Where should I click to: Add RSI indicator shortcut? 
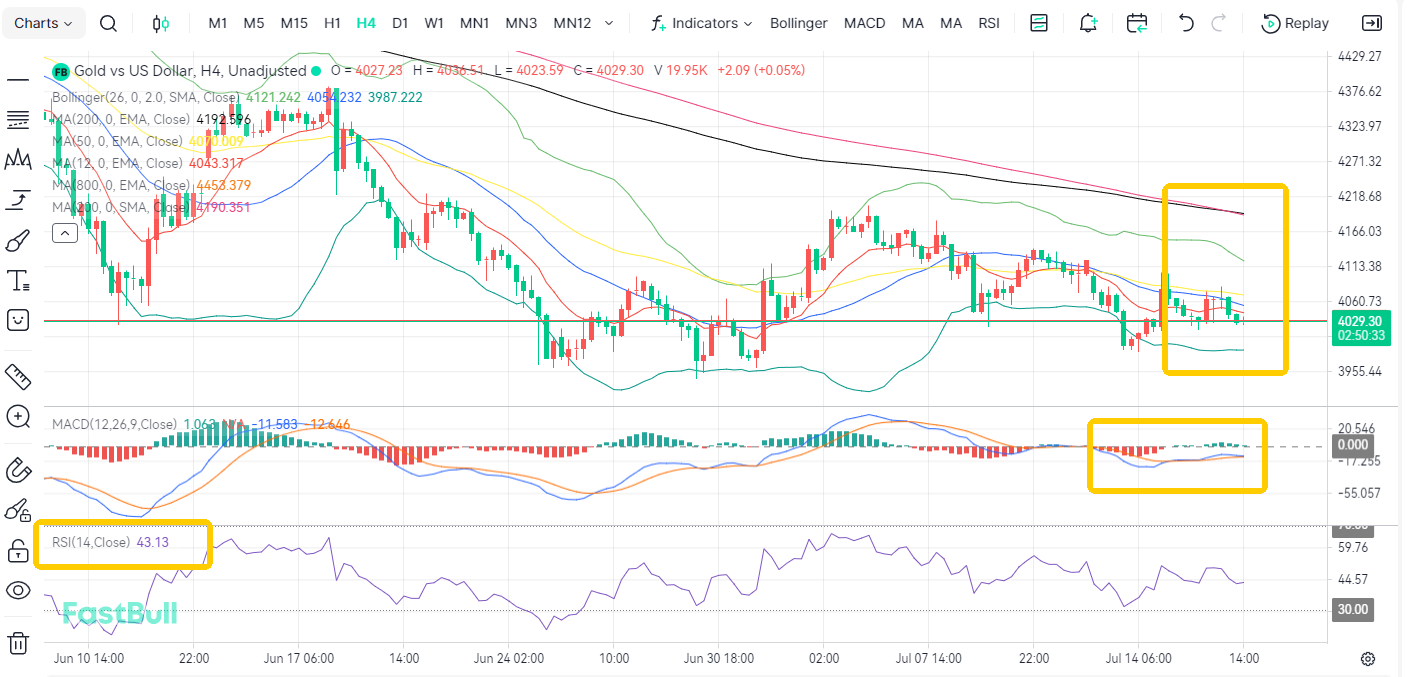pos(989,23)
